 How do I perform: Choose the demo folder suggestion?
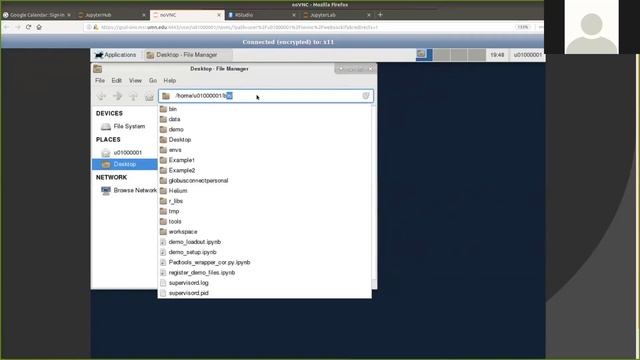coord(264,129)
